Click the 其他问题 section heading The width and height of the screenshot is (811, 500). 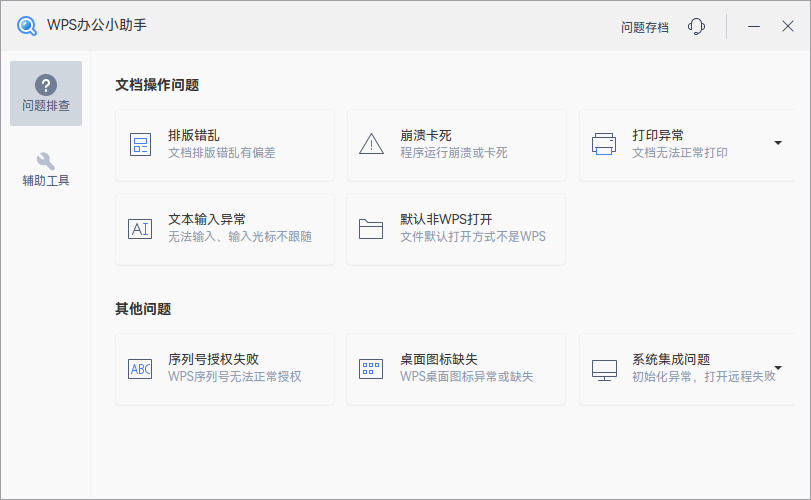[143, 309]
